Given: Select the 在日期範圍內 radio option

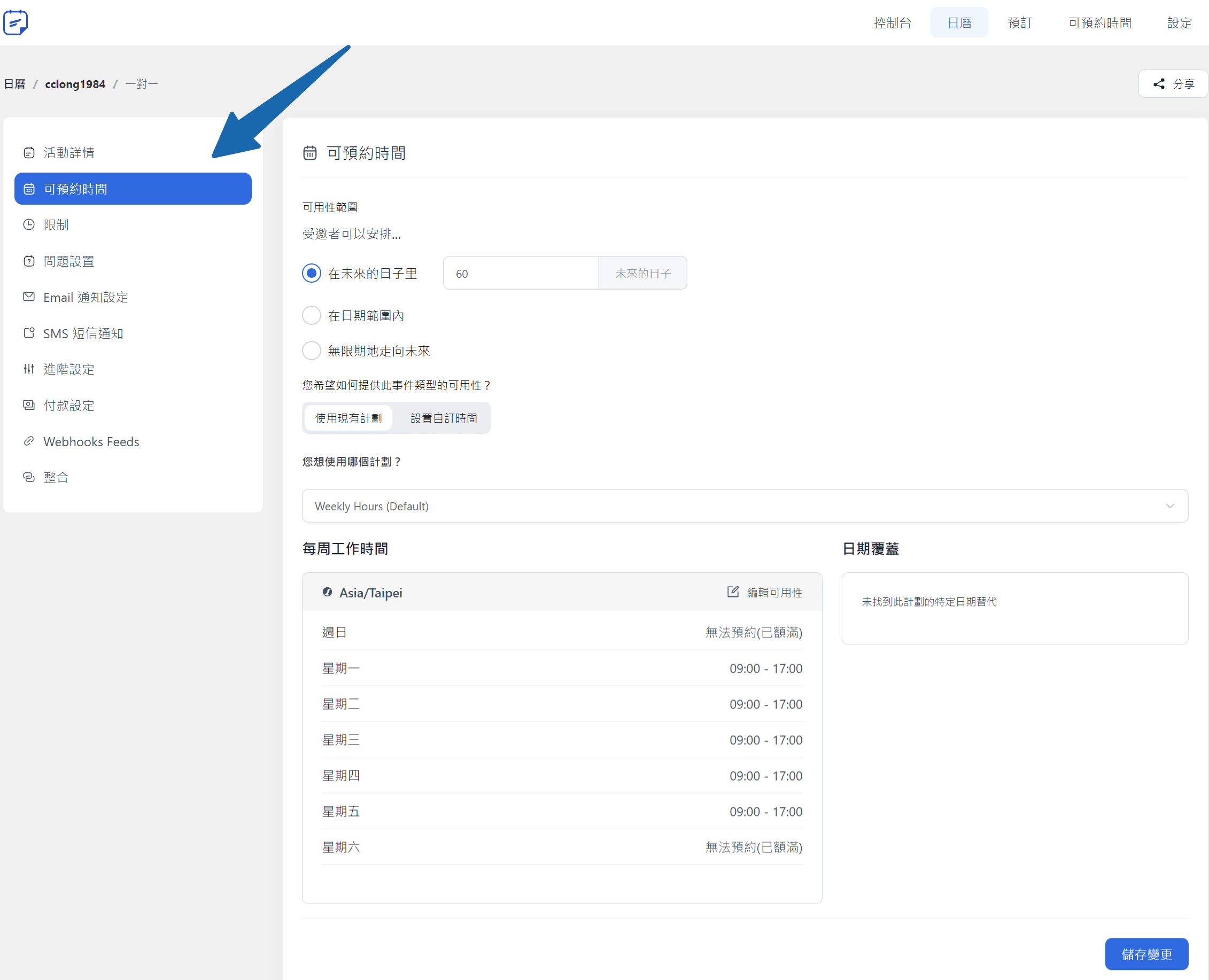Looking at the screenshot, I should click(x=312, y=316).
